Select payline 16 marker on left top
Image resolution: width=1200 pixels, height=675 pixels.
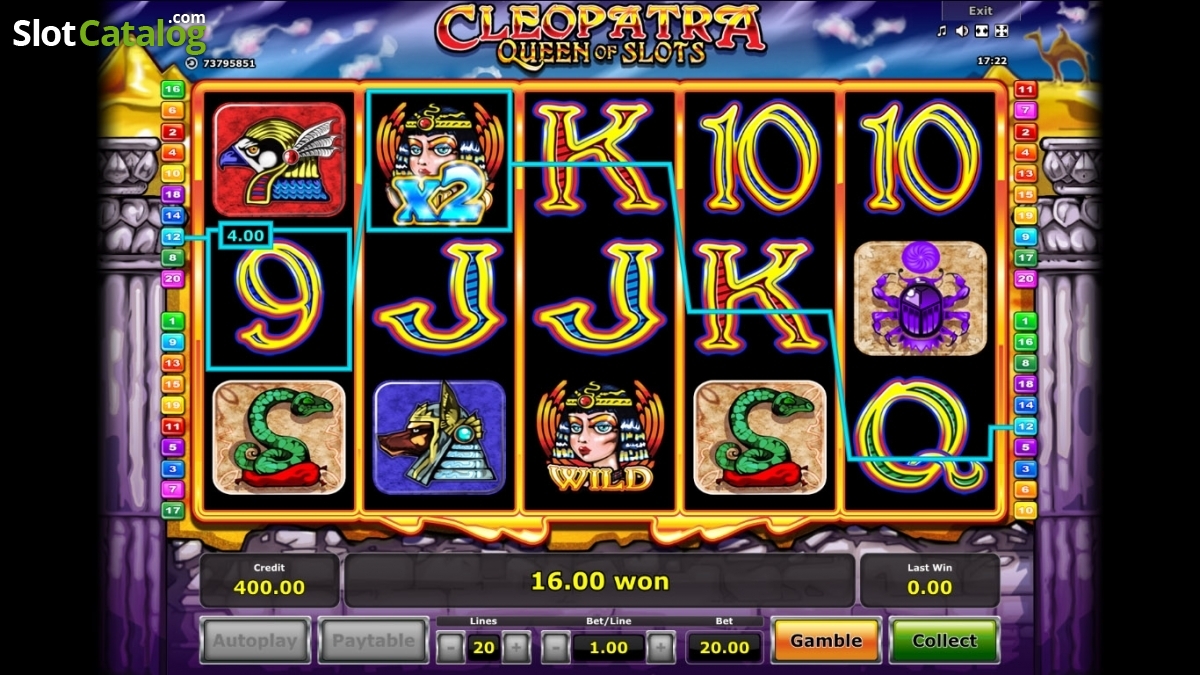(x=173, y=89)
